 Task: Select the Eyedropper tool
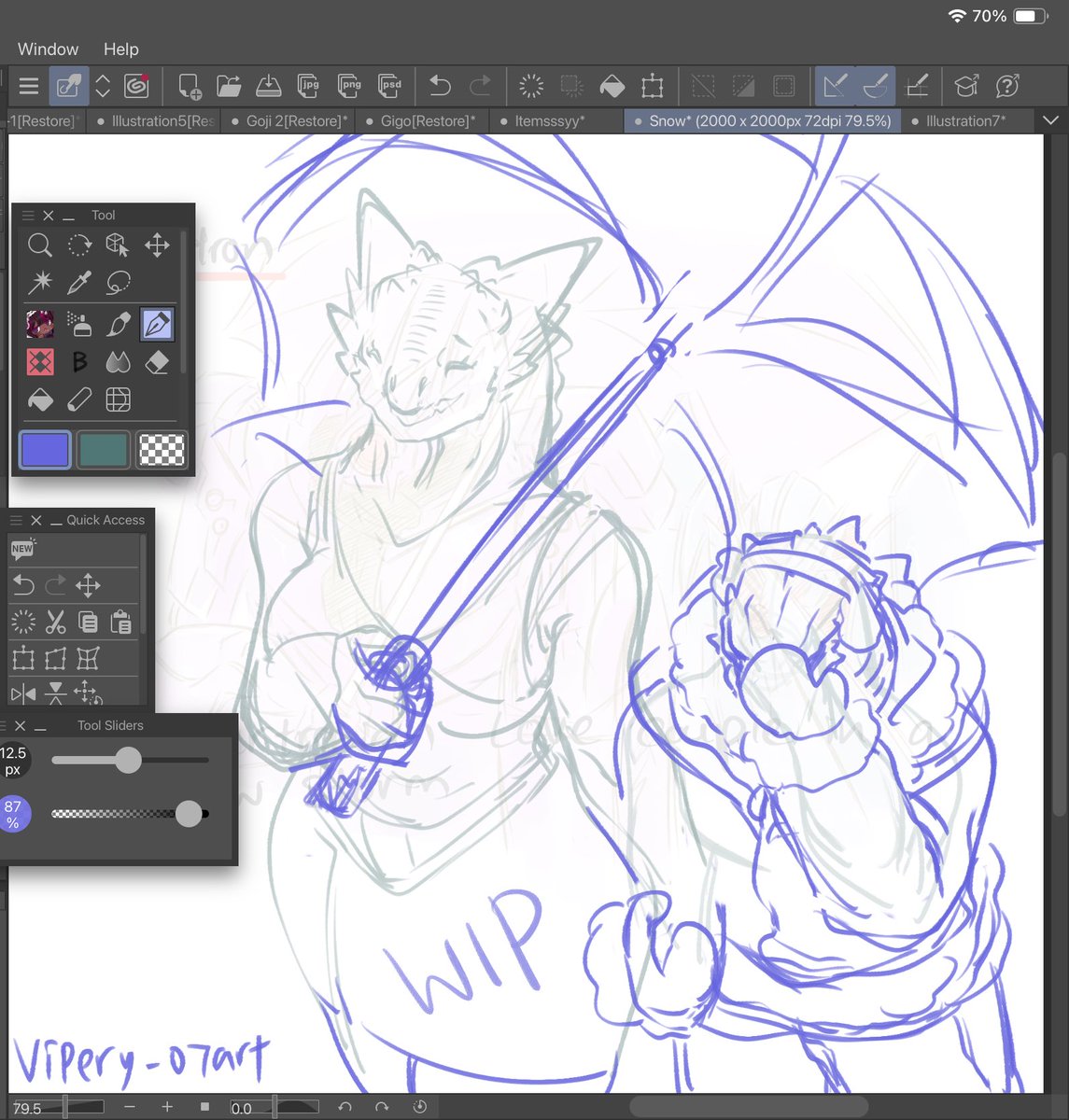pos(79,282)
